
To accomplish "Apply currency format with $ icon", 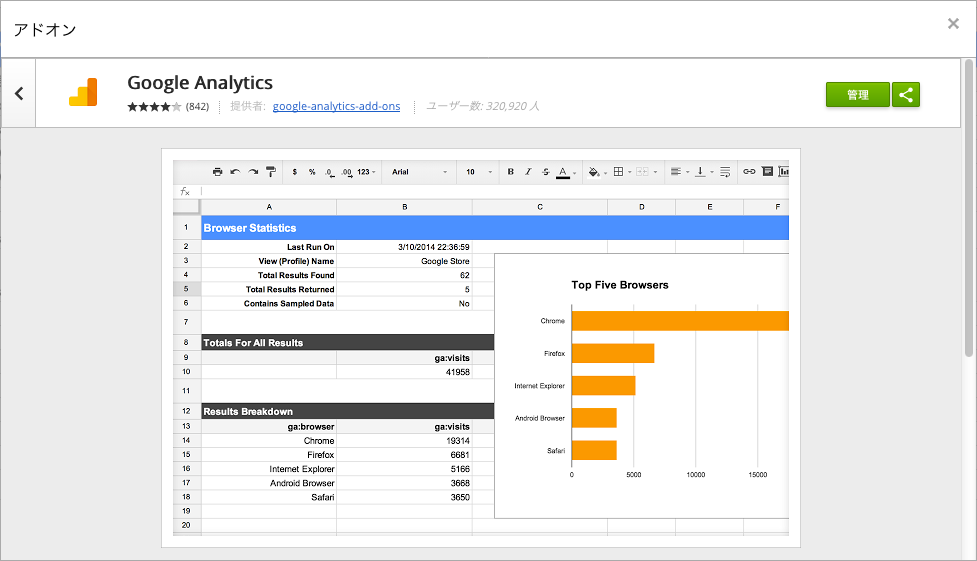I will click(295, 171).
